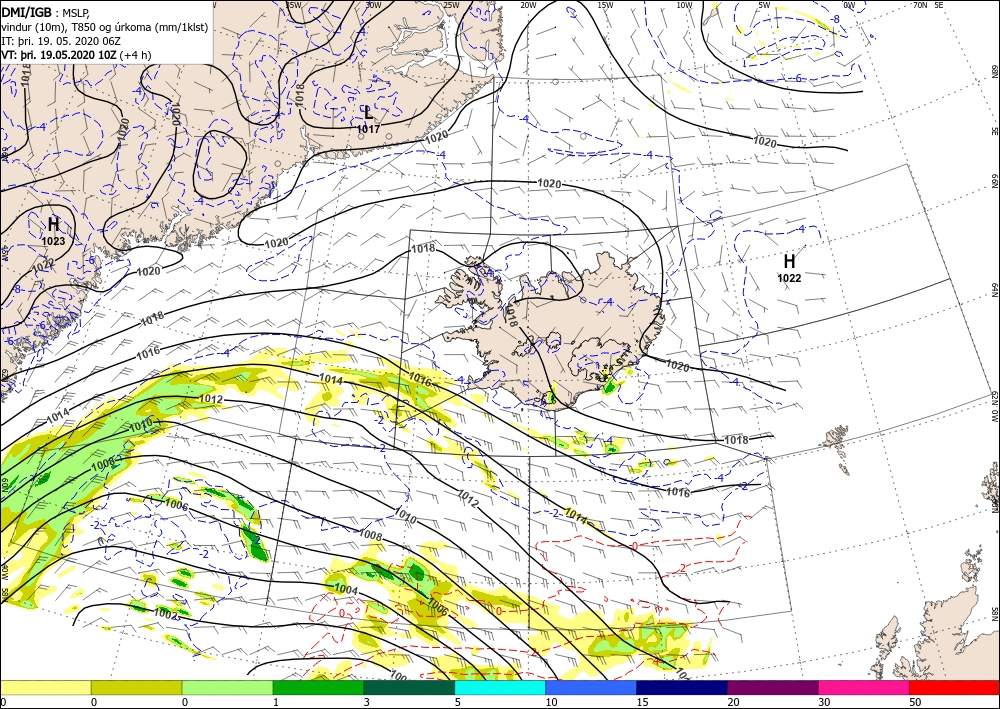Click the 'VT: þri. 19.05.2020 10Z (+4 h)' line

77,55
